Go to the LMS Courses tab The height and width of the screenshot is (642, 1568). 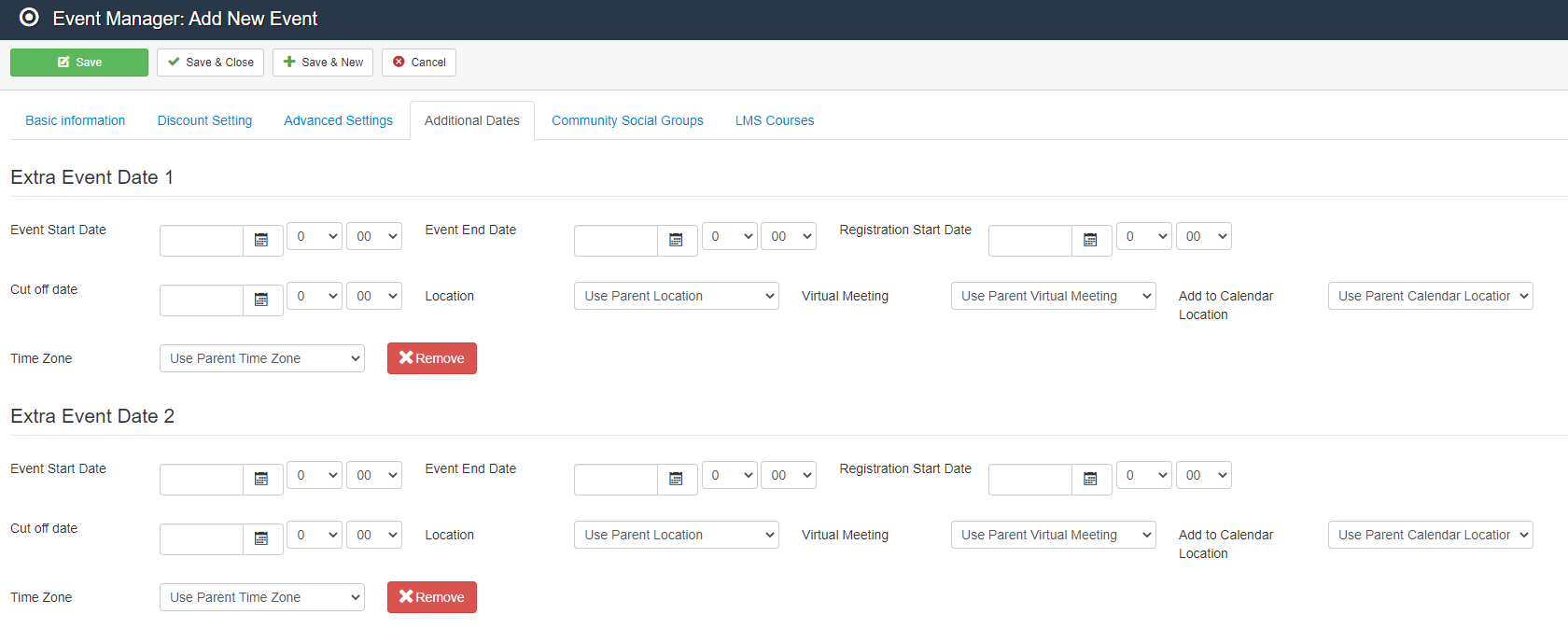click(x=774, y=120)
